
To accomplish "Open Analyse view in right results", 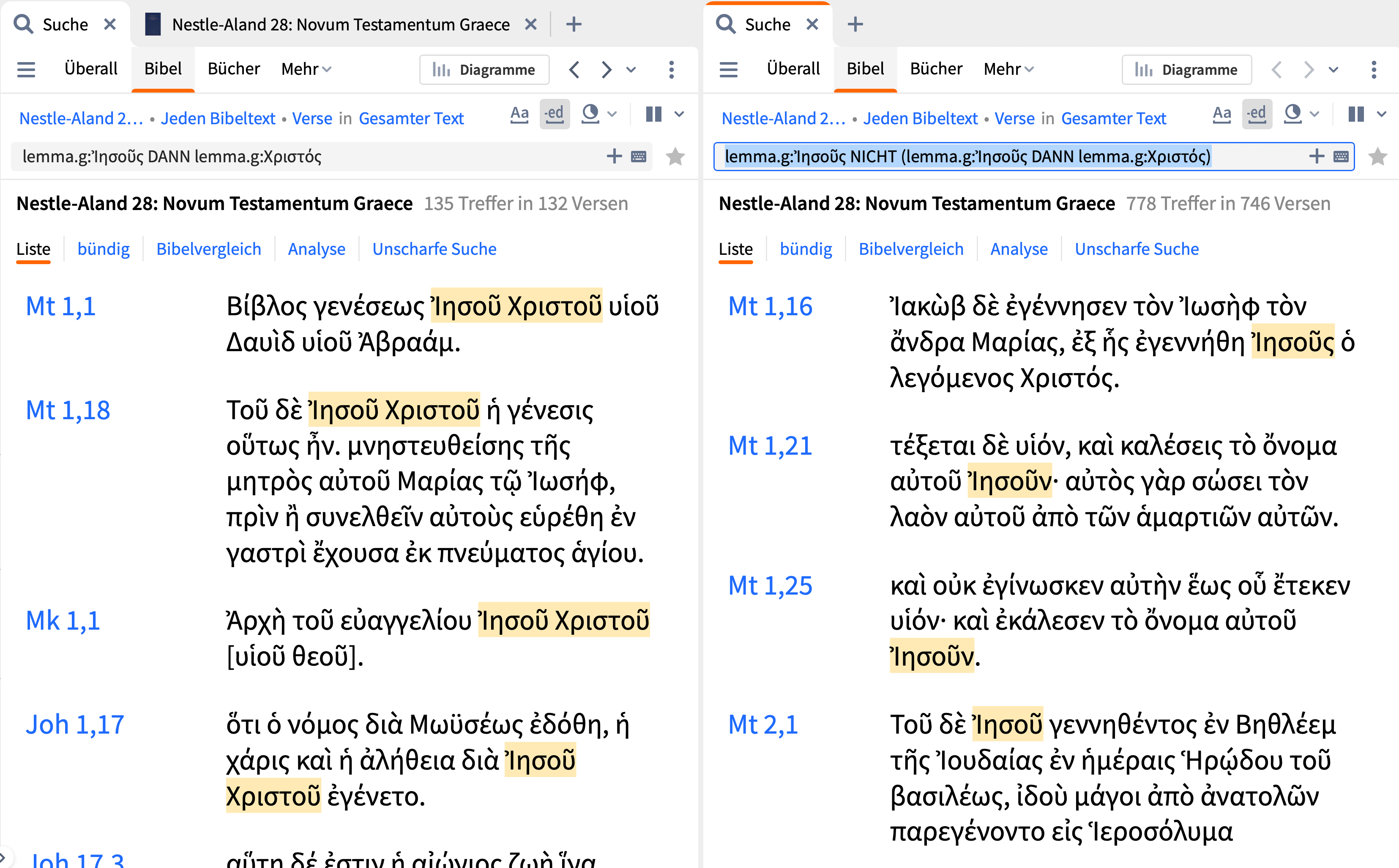I will click(x=1019, y=248).
